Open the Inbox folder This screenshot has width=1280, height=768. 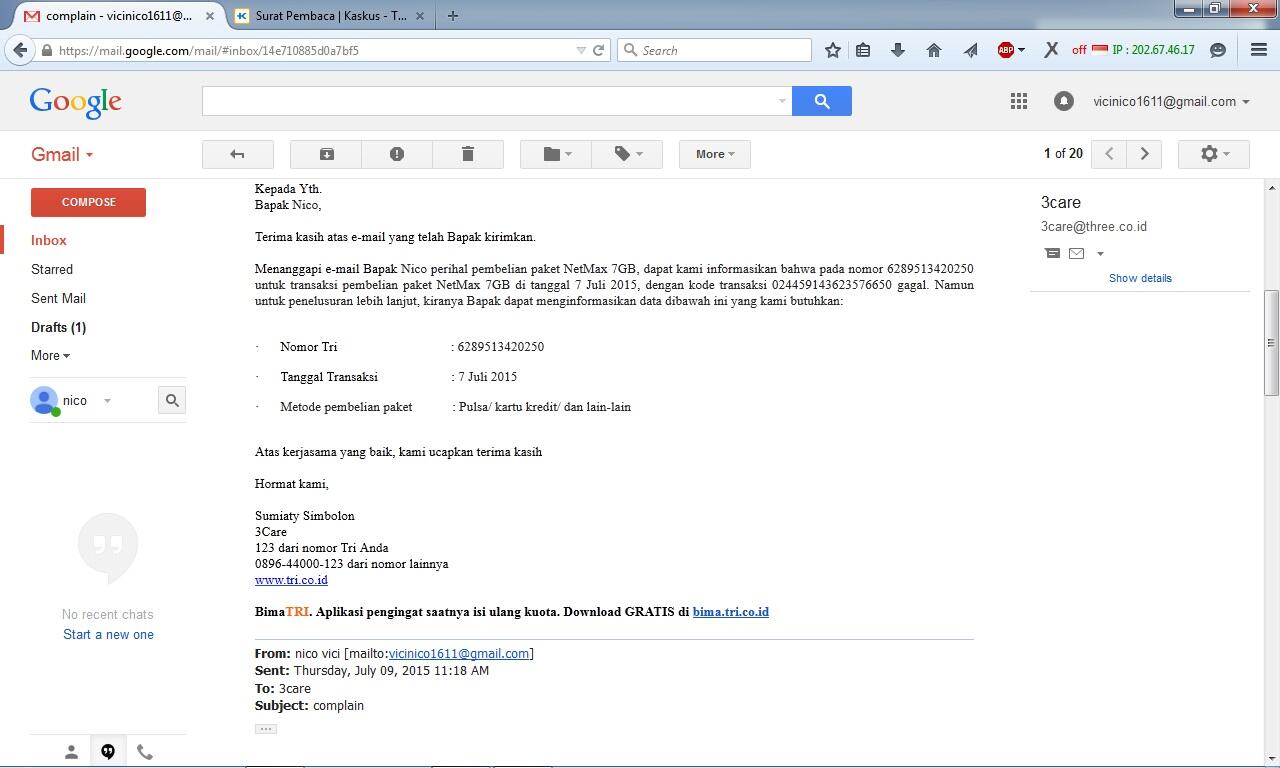49,240
